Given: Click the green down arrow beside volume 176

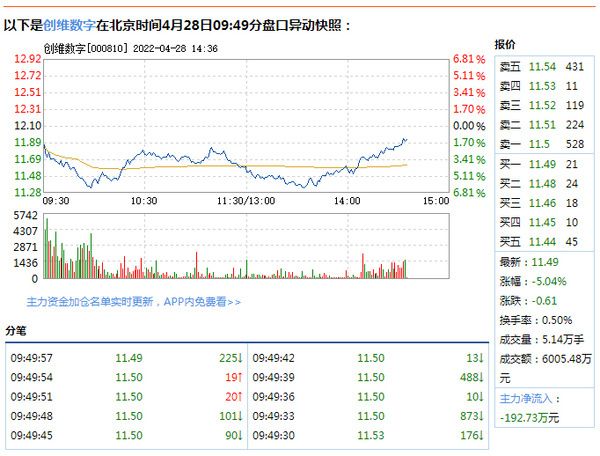Looking at the screenshot, I should coord(484,435).
